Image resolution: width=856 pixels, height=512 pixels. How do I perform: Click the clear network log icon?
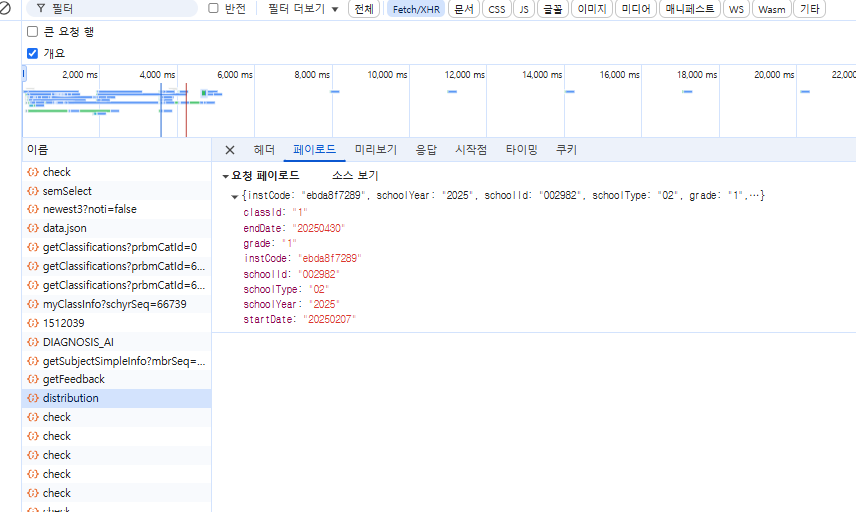click(6, 8)
